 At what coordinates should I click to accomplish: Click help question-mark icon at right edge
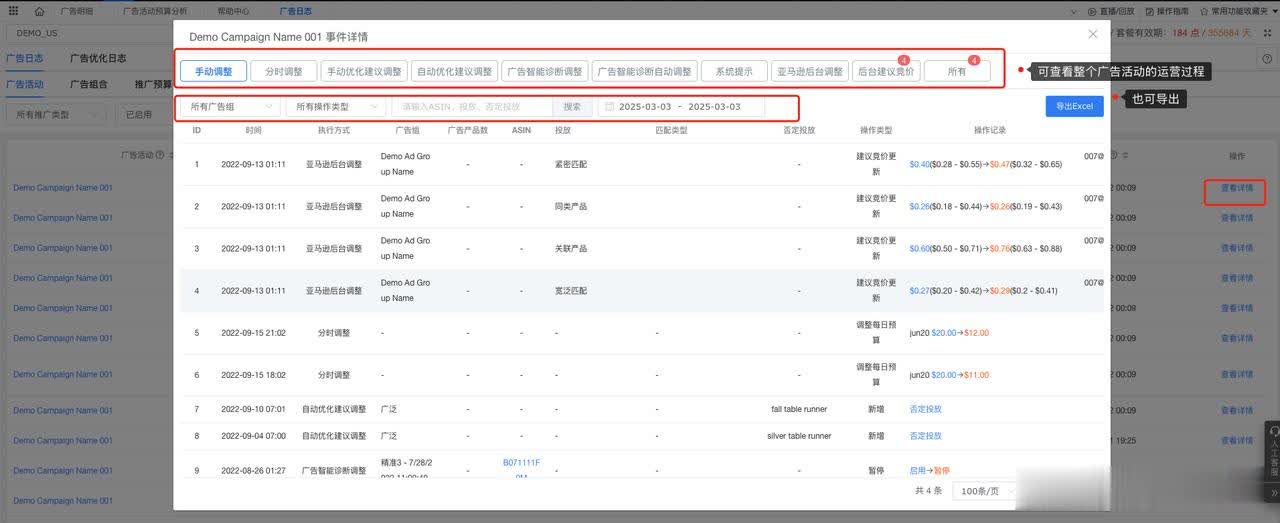tap(1267, 59)
